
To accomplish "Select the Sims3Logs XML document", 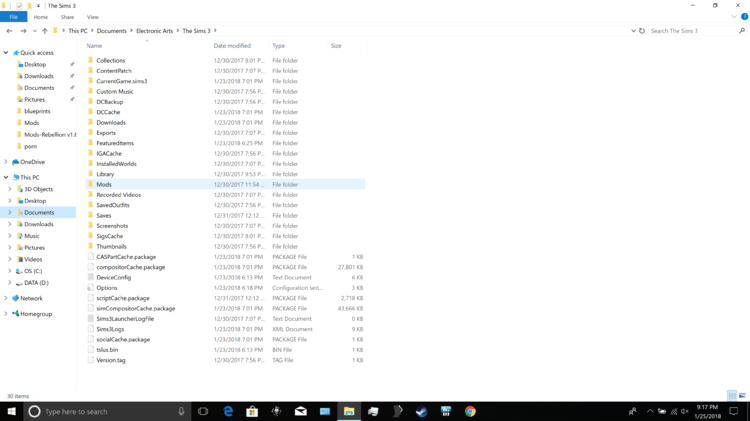I will (x=225, y=329).
